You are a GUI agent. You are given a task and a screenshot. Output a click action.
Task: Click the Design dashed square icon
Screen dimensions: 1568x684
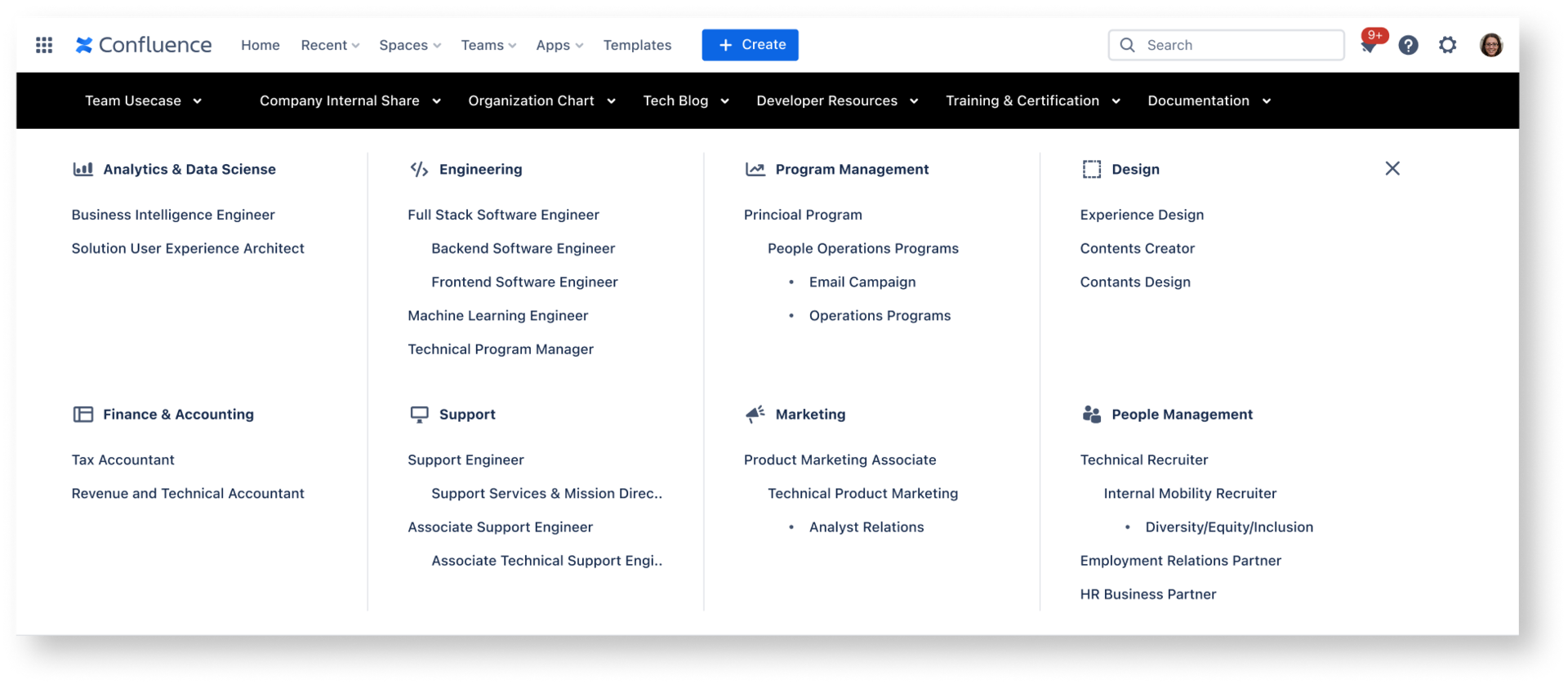(1091, 169)
